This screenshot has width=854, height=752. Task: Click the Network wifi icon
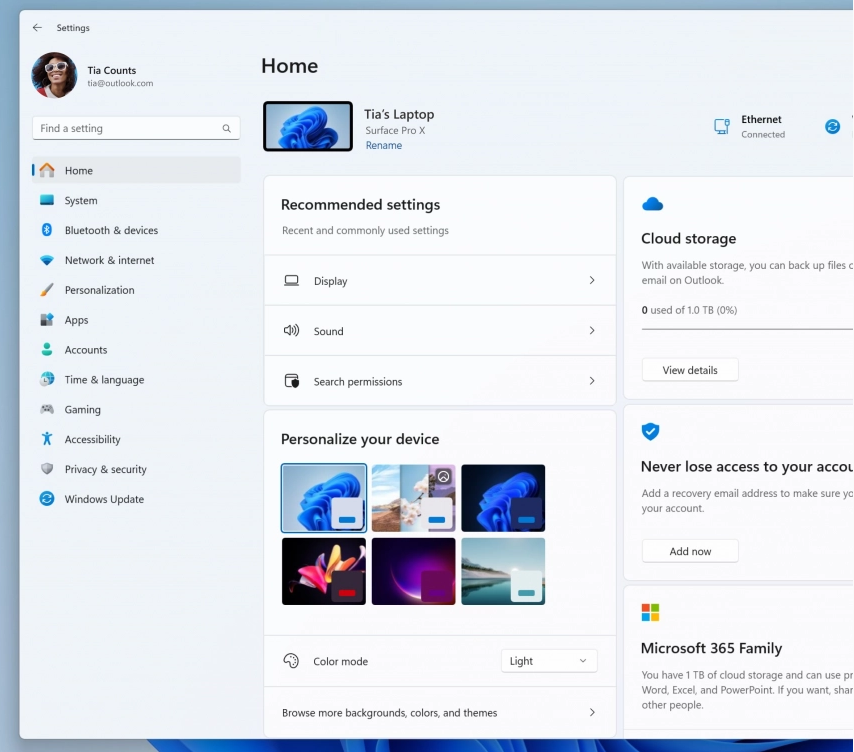47,260
